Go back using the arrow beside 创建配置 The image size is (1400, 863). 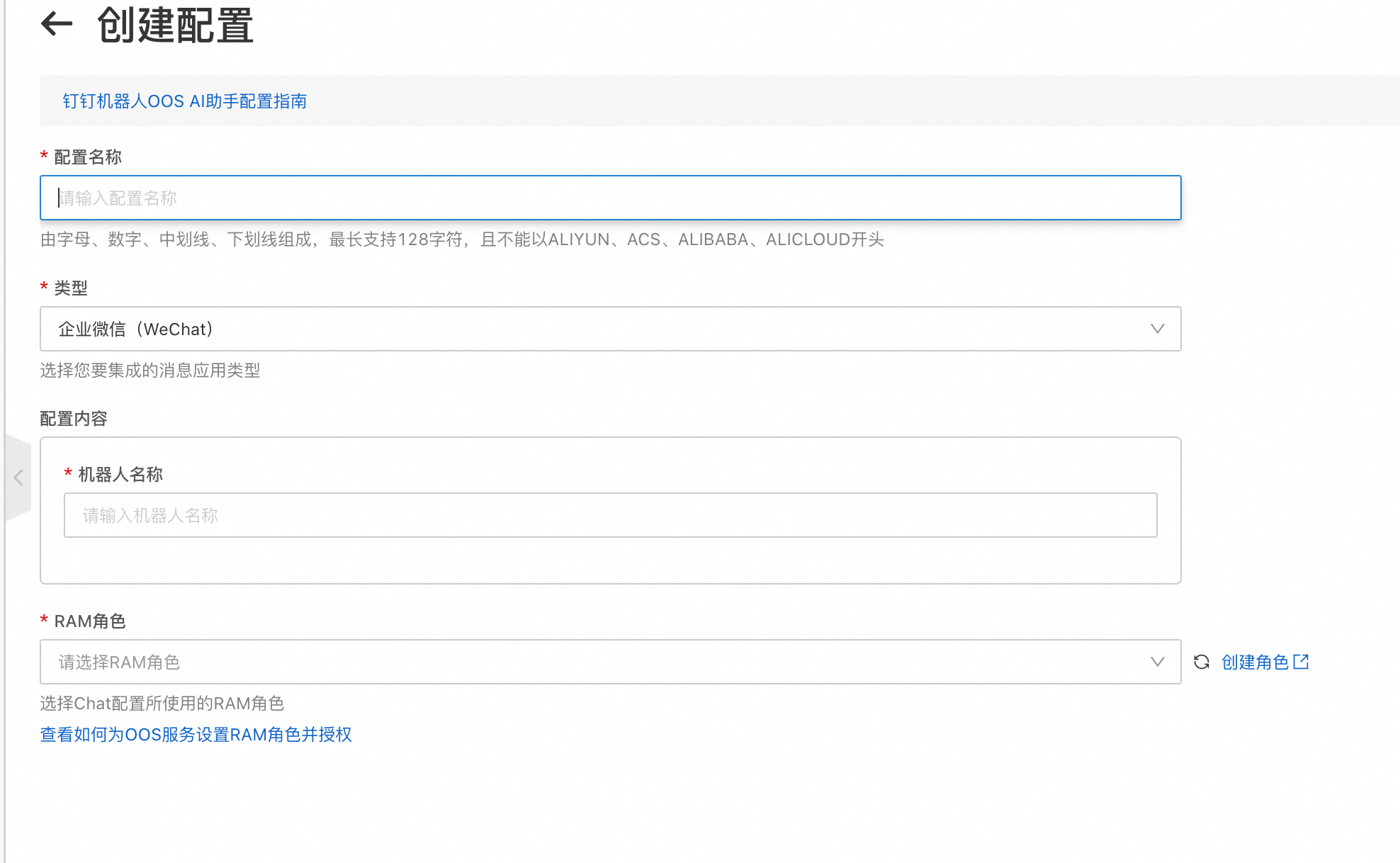(x=57, y=24)
